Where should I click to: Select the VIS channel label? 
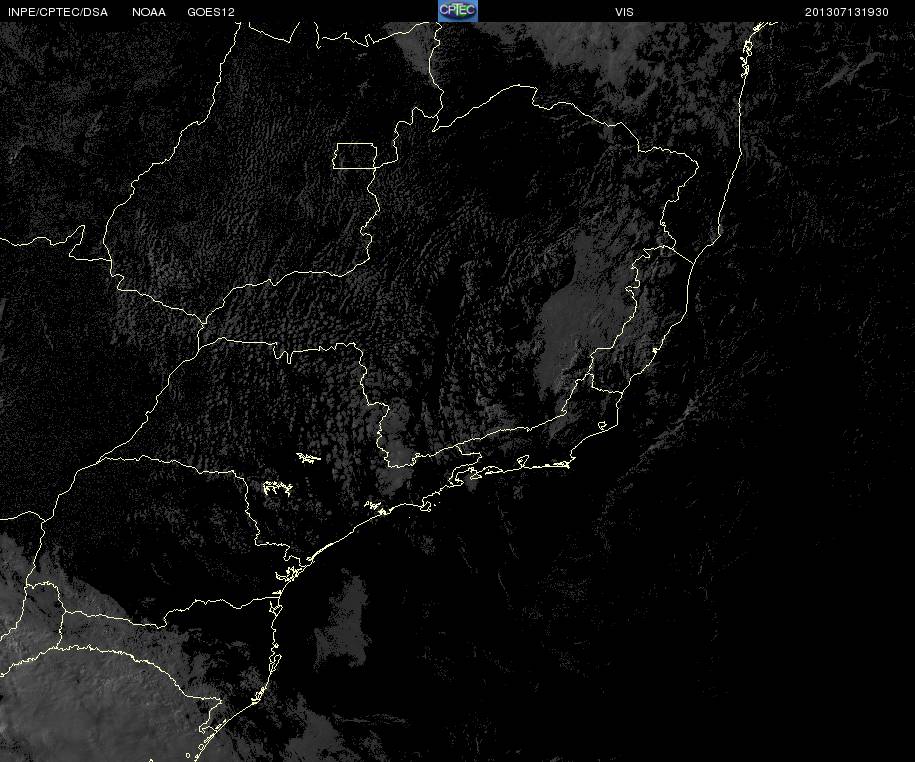click(x=624, y=12)
